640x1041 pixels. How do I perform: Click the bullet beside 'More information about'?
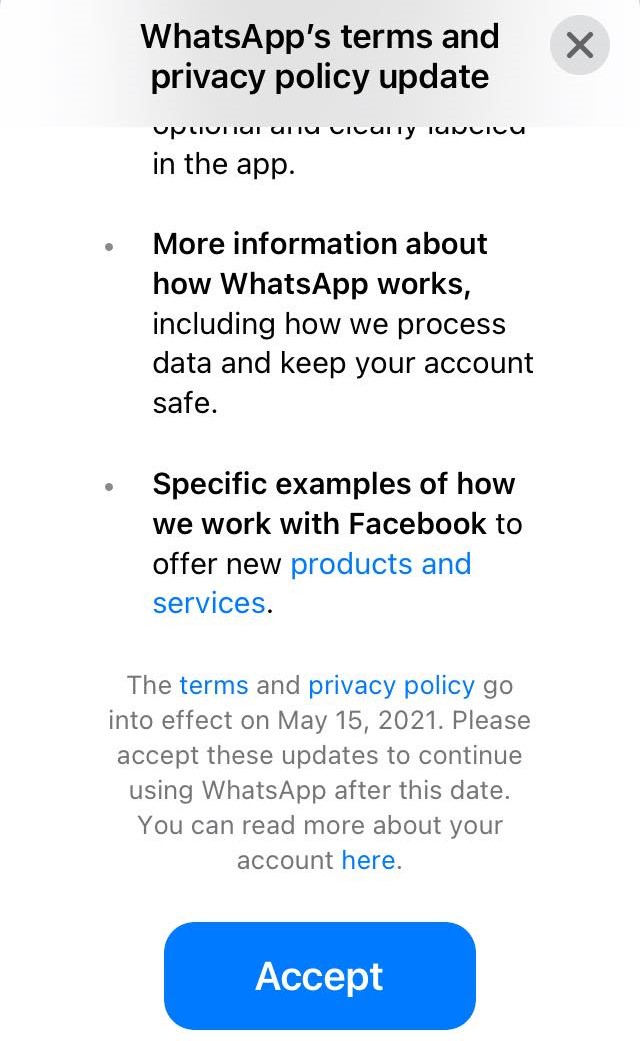pyautogui.click(x=109, y=247)
